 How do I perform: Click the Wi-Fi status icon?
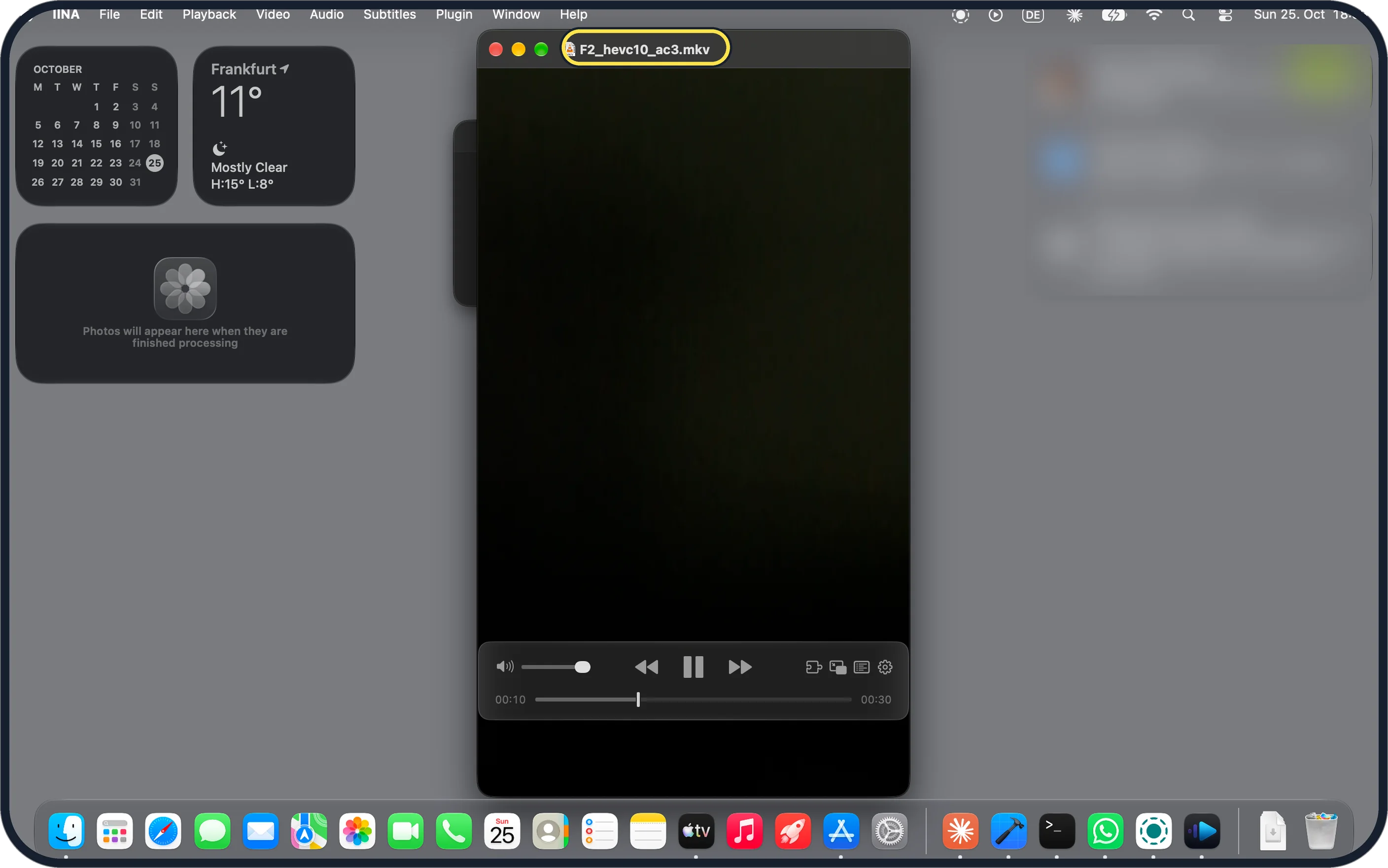pos(1153,15)
